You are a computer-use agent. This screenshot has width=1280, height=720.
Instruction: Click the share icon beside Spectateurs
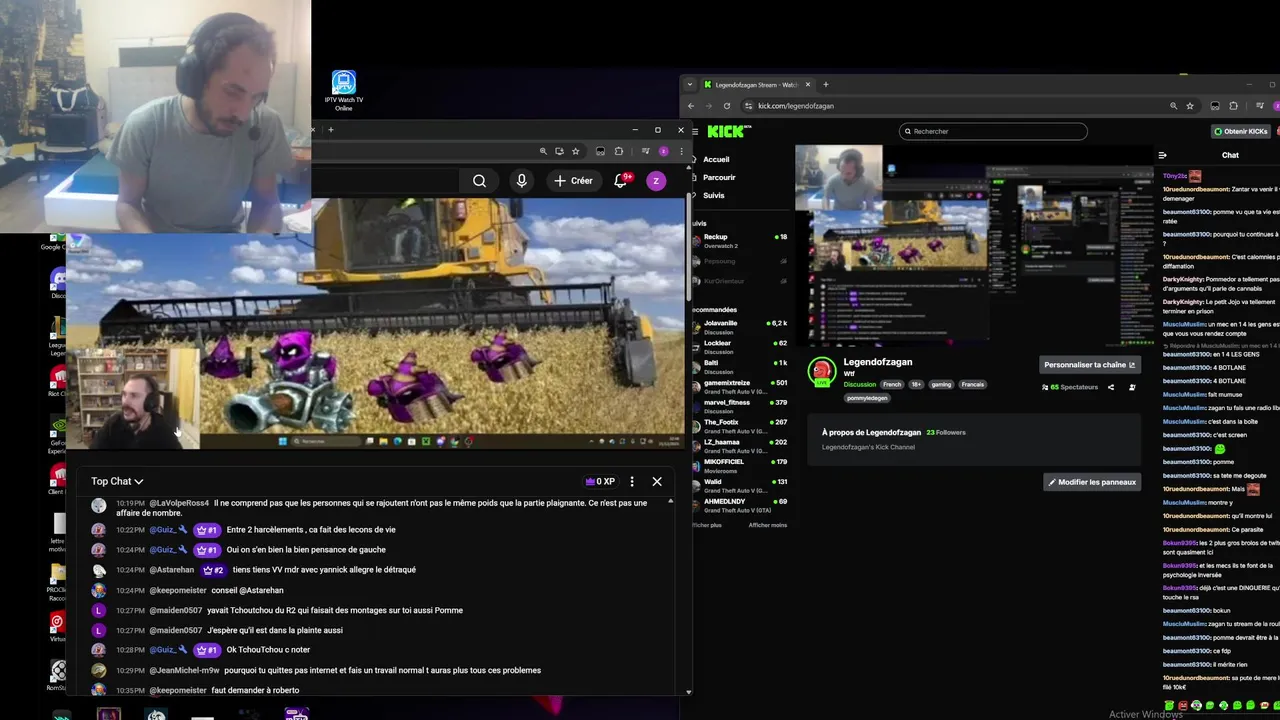click(1111, 387)
